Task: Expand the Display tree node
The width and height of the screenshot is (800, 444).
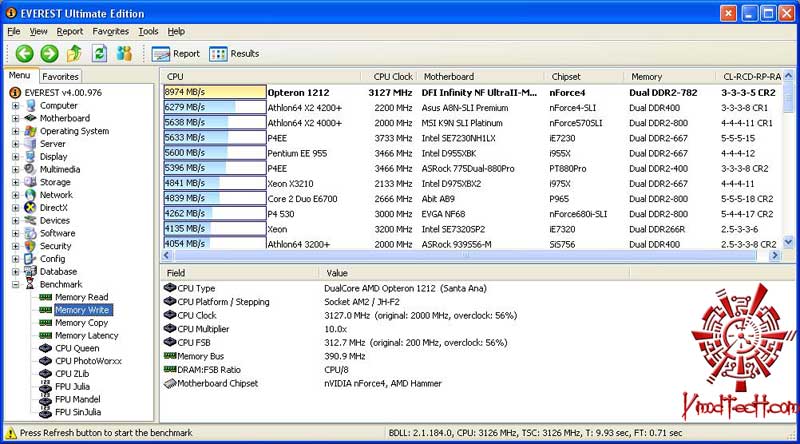Action: [15, 157]
